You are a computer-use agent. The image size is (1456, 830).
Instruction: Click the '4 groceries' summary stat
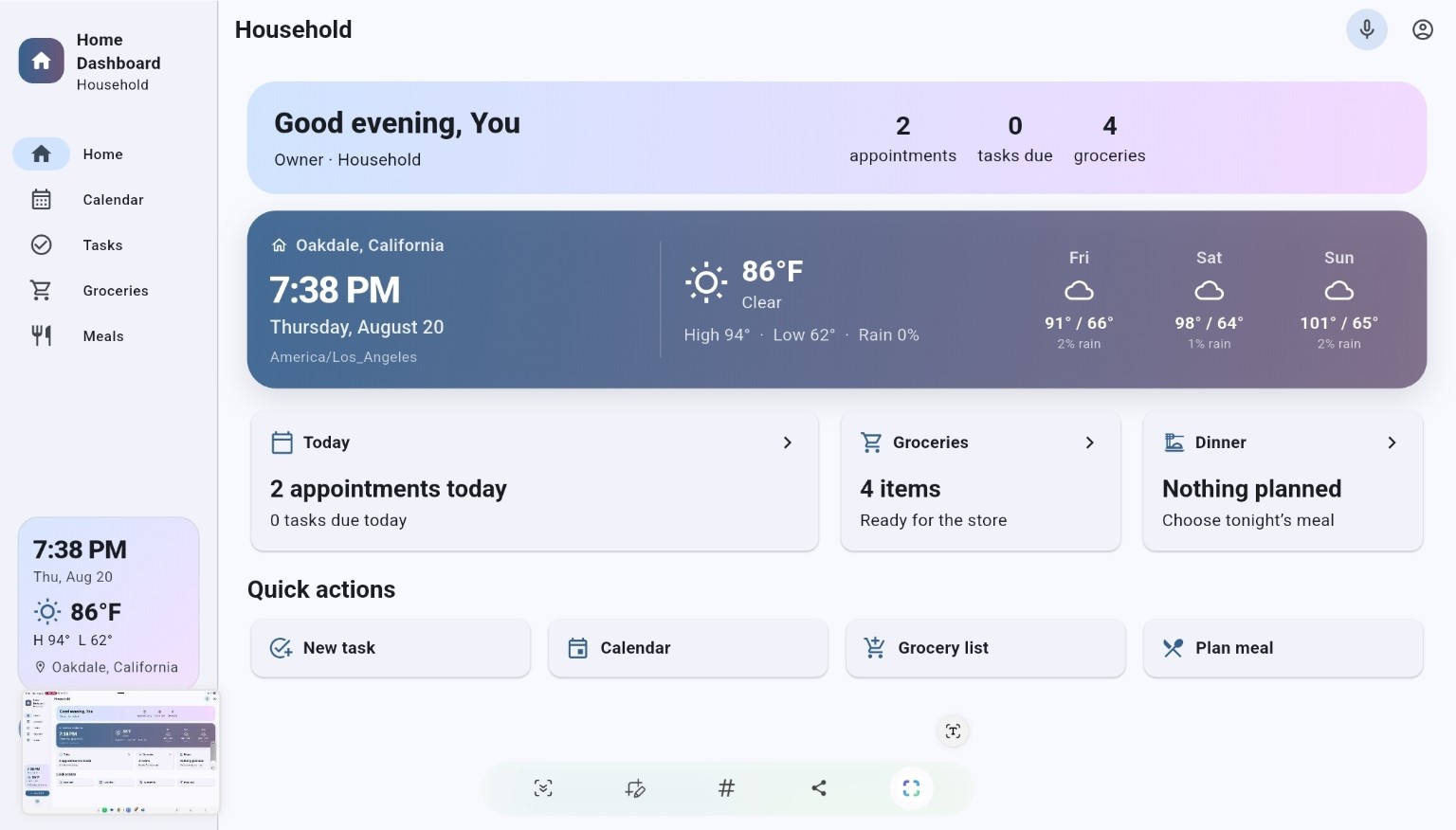1109,139
